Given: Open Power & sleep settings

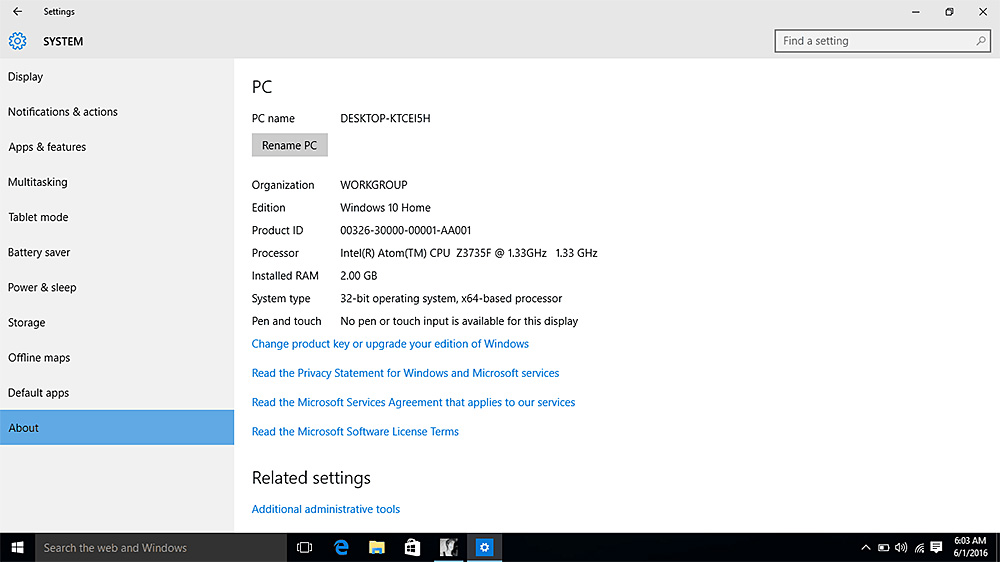Looking at the screenshot, I should (117, 287).
